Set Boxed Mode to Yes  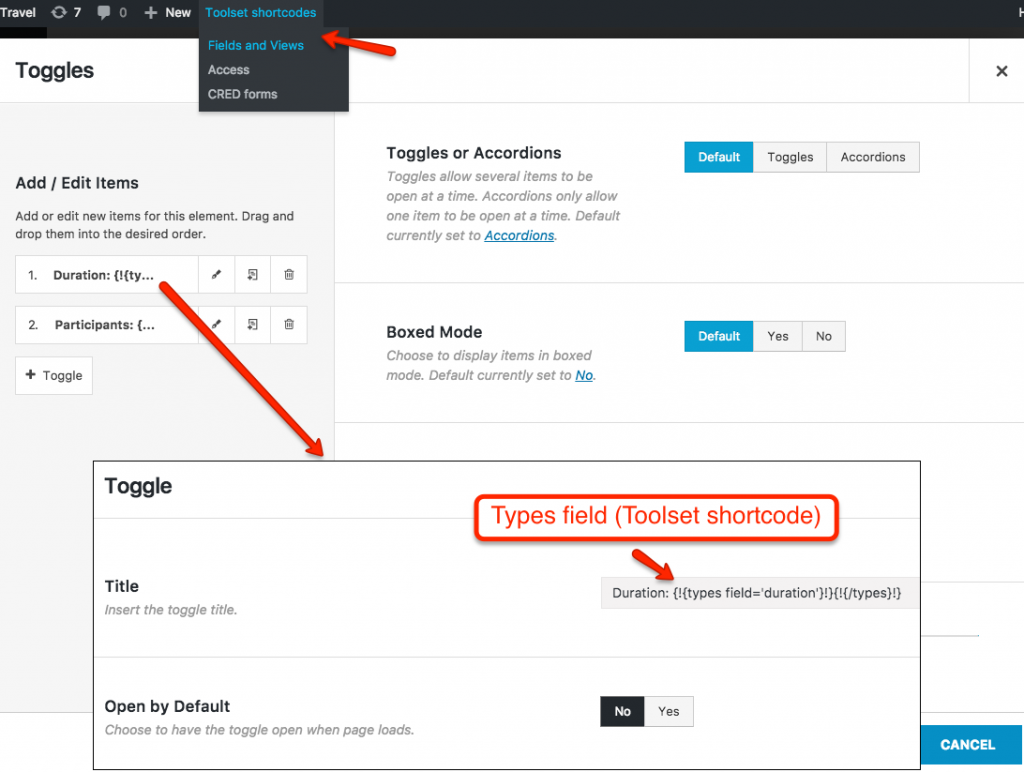(778, 336)
